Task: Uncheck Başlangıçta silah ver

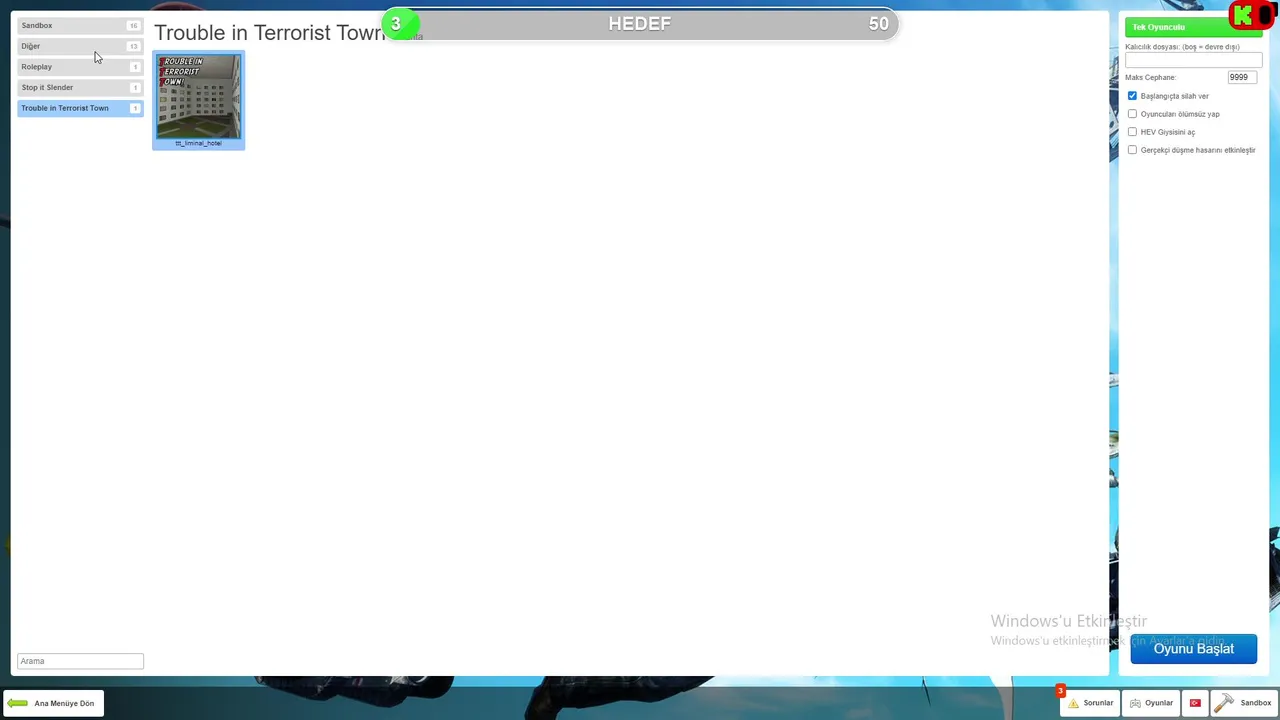Action: tap(1132, 96)
